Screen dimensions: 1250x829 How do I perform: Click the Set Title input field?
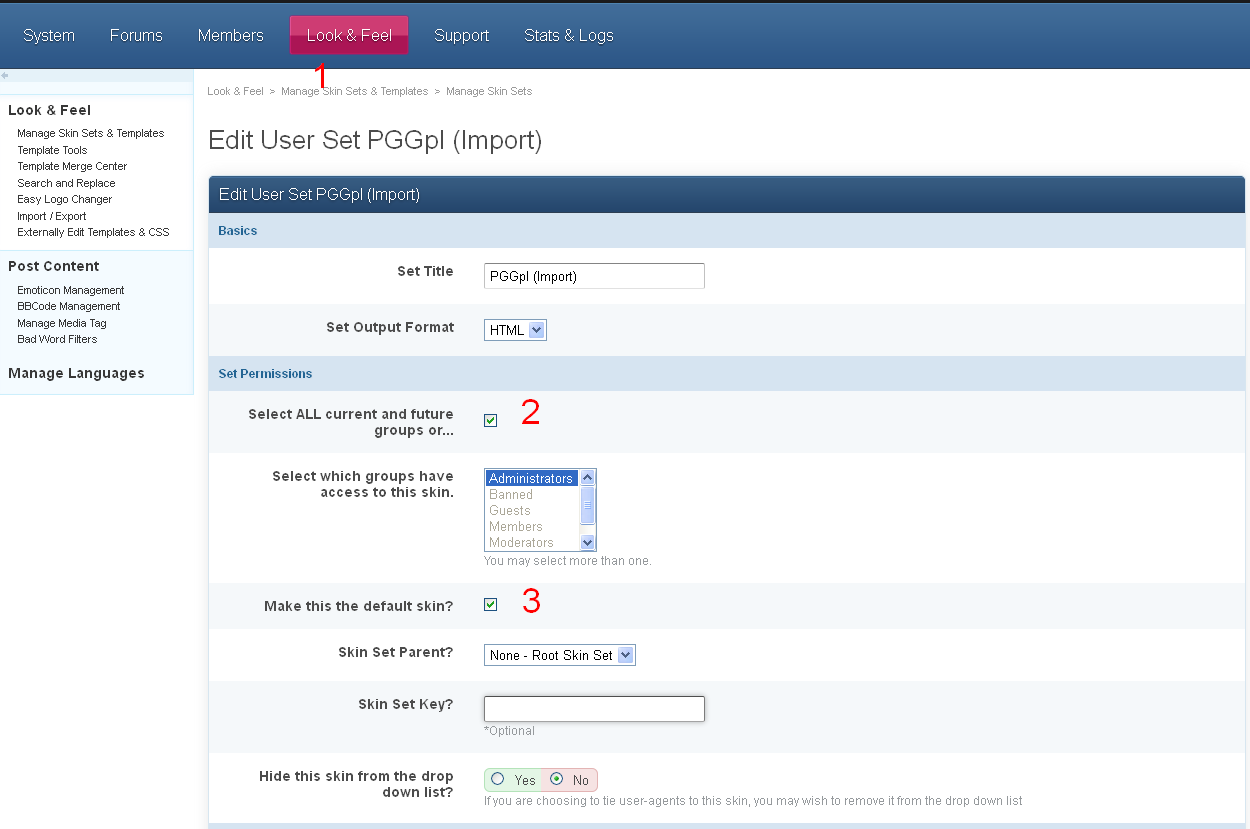(594, 276)
